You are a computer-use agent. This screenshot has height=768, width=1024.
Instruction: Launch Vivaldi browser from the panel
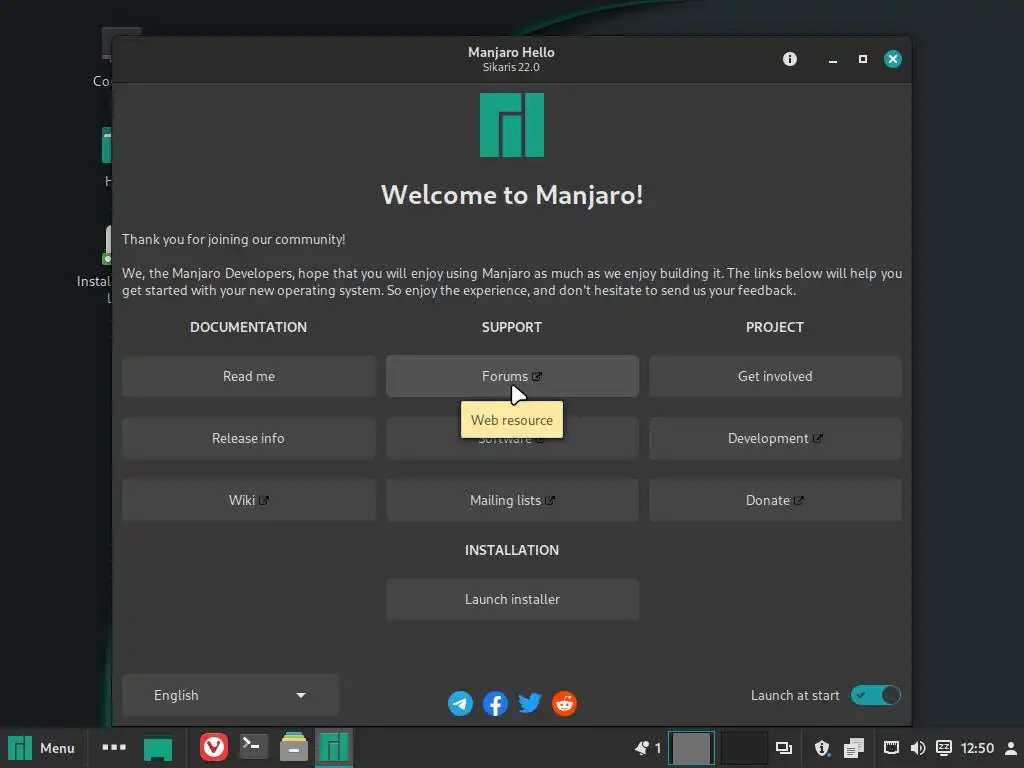click(214, 748)
